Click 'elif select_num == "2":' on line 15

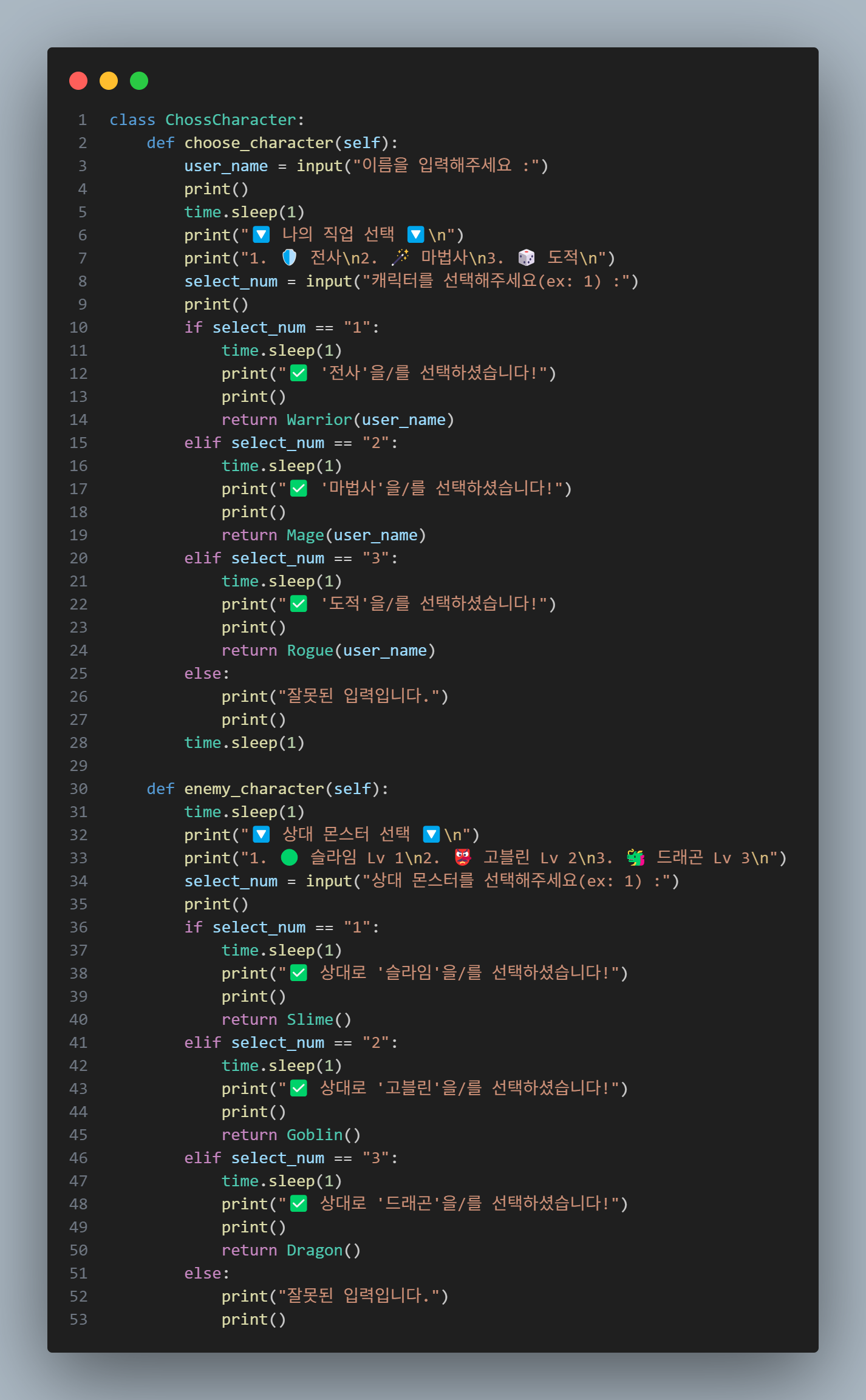coord(292,443)
